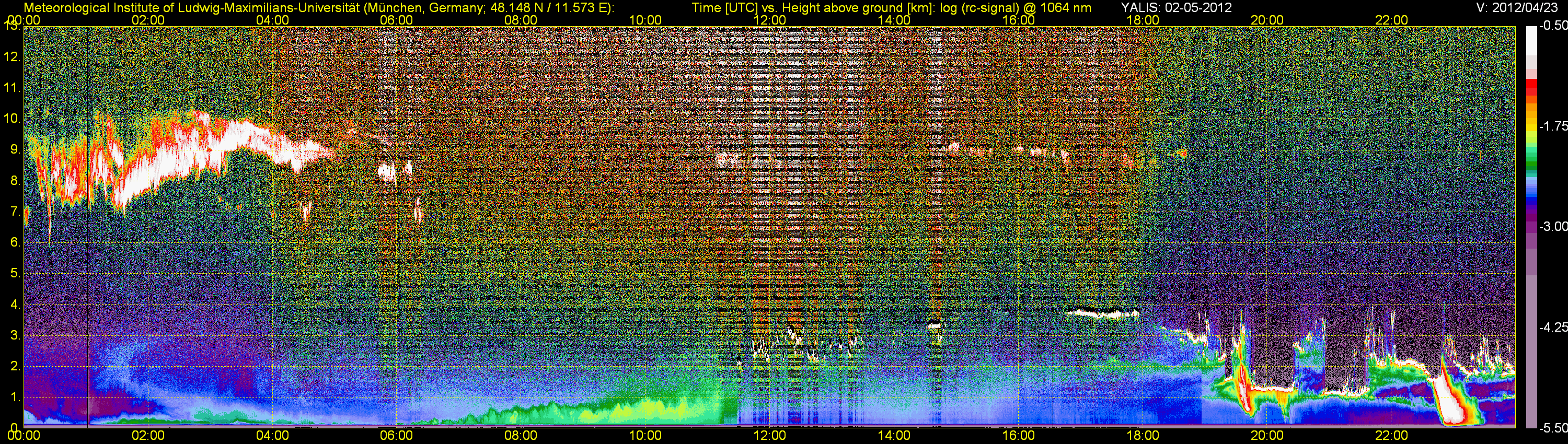
Task: Click the 2 km height axis label
Action: pos(15,366)
